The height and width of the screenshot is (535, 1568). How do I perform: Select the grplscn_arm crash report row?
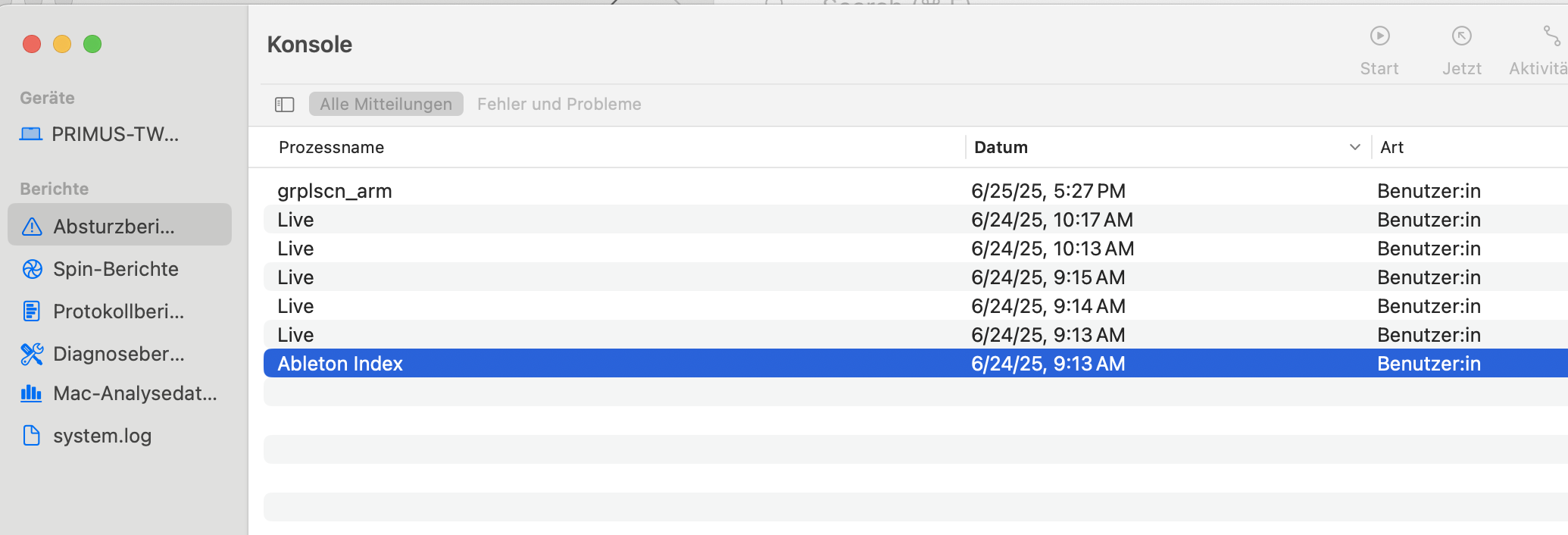point(335,191)
